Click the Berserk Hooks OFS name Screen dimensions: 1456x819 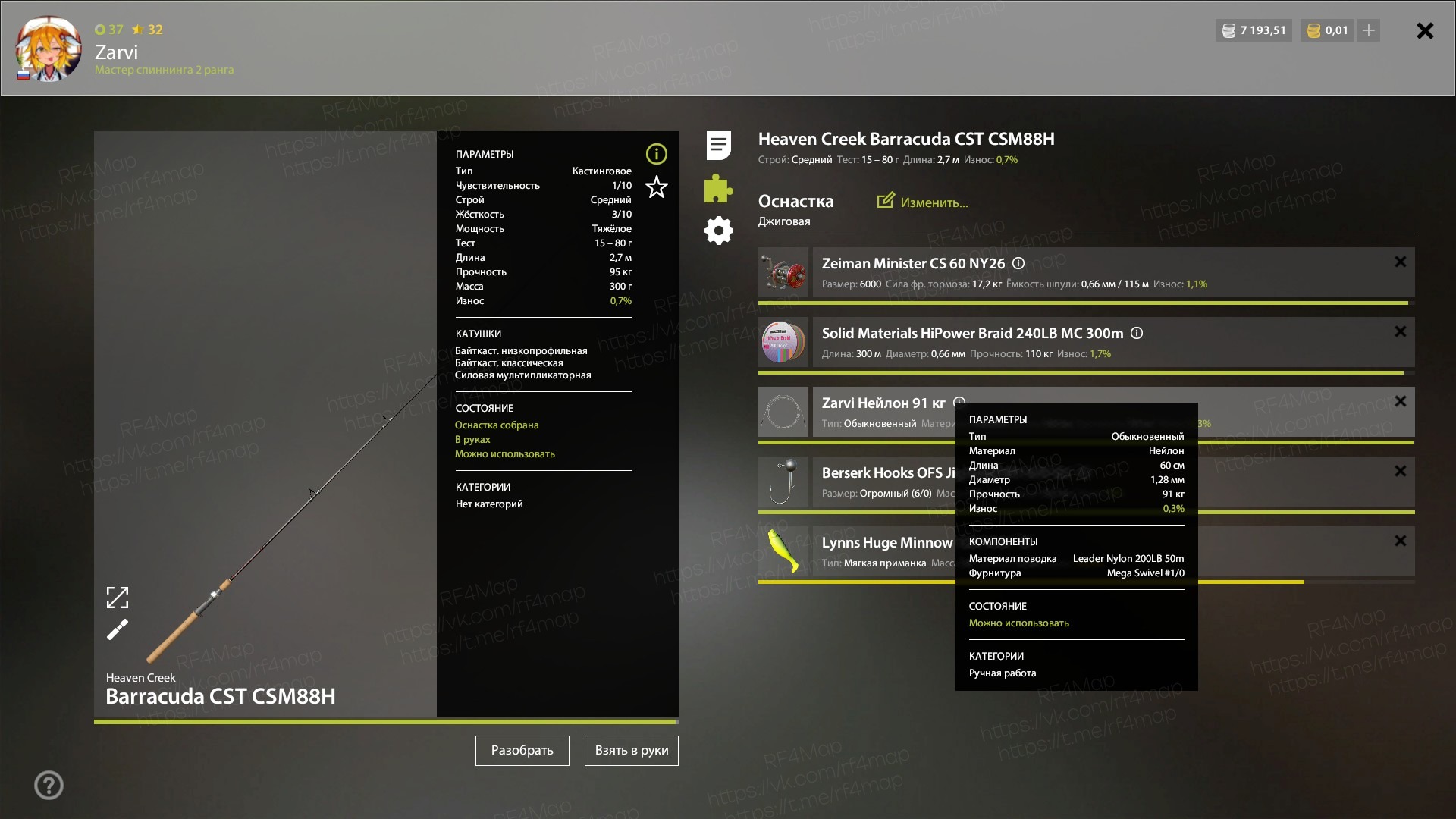pos(887,472)
